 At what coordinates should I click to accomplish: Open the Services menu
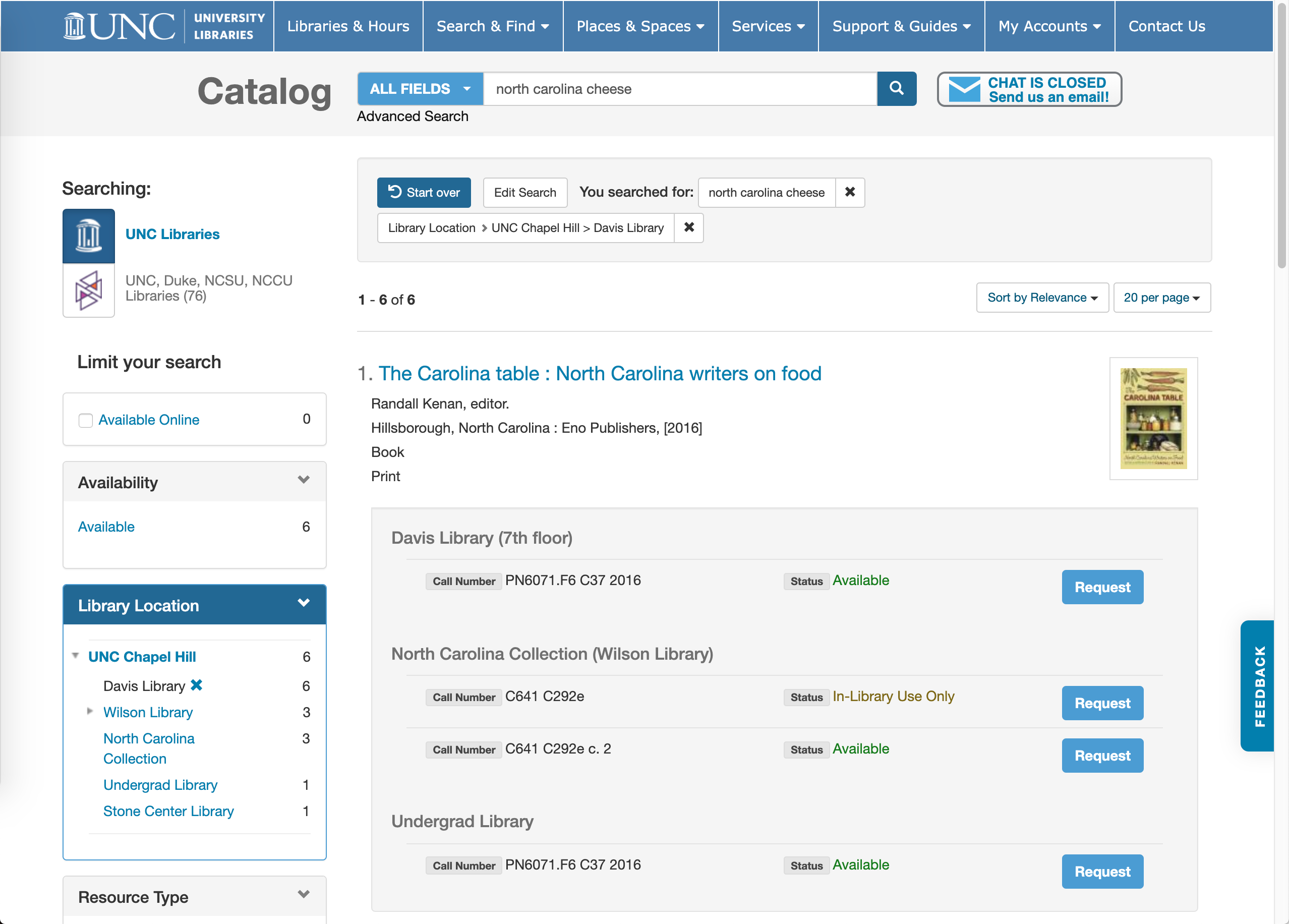[768, 26]
